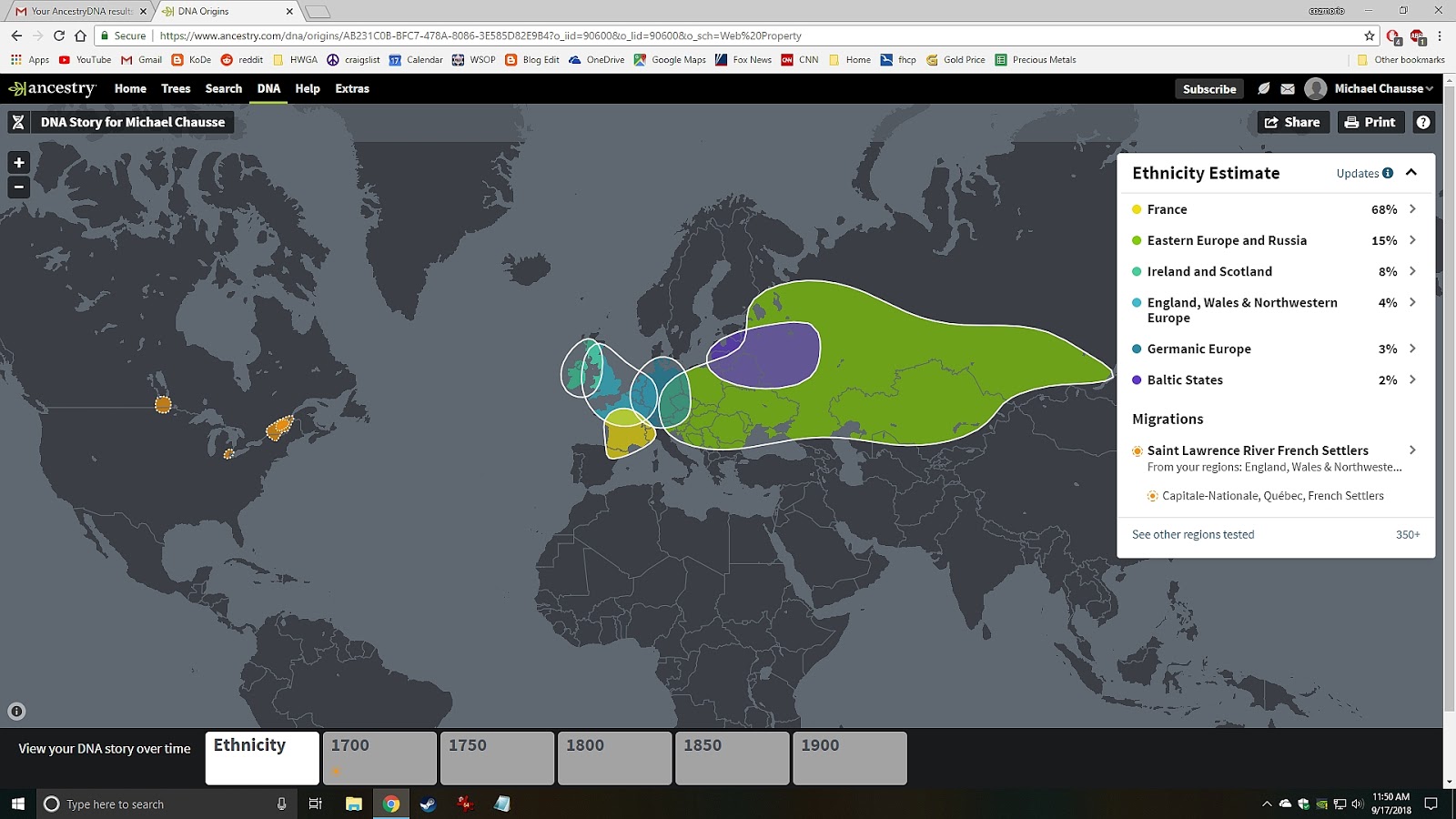The width and height of the screenshot is (1456, 819).
Task: Click the DNA story helix icon
Action: click(x=18, y=122)
